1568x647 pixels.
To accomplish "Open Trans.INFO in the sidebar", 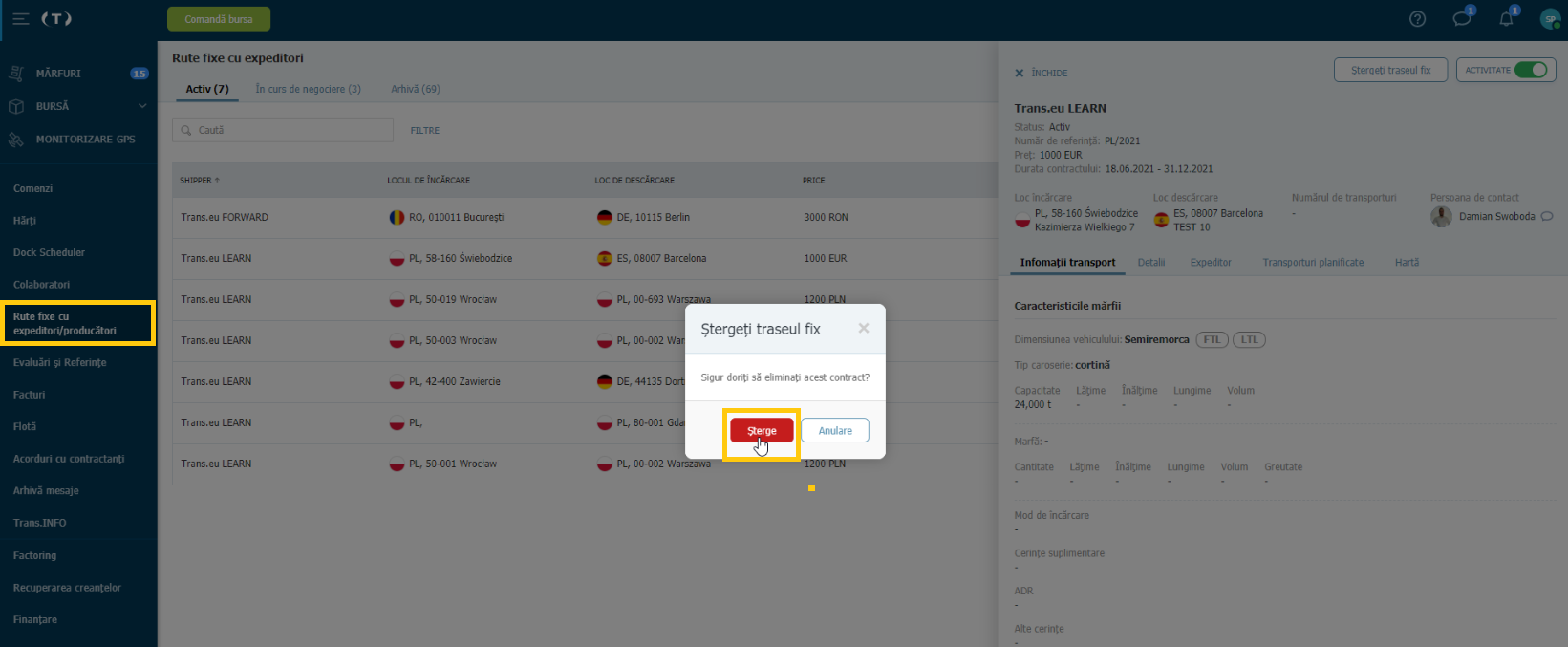I will pyautogui.click(x=39, y=523).
